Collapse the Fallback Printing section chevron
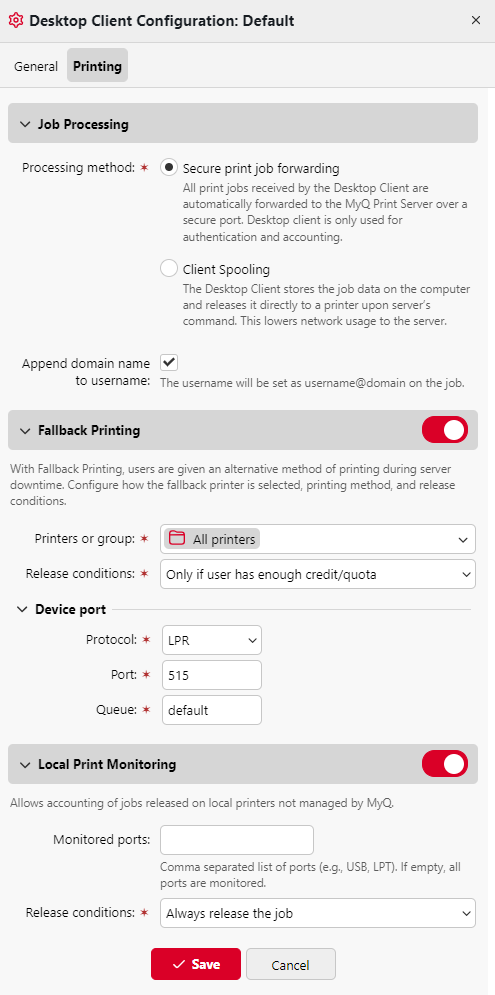Image resolution: width=495 pixels, height=995 pixels. 25,431
